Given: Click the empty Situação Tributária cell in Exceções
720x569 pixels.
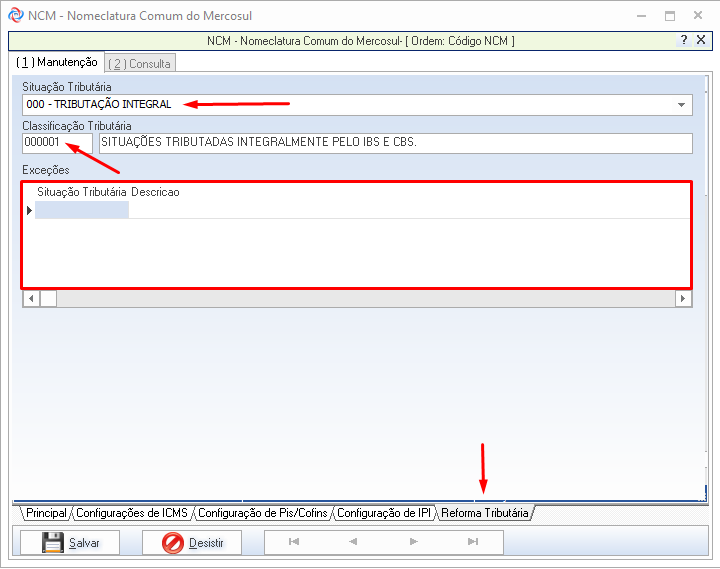Looking at the screenshot, I should click(82, 210).
